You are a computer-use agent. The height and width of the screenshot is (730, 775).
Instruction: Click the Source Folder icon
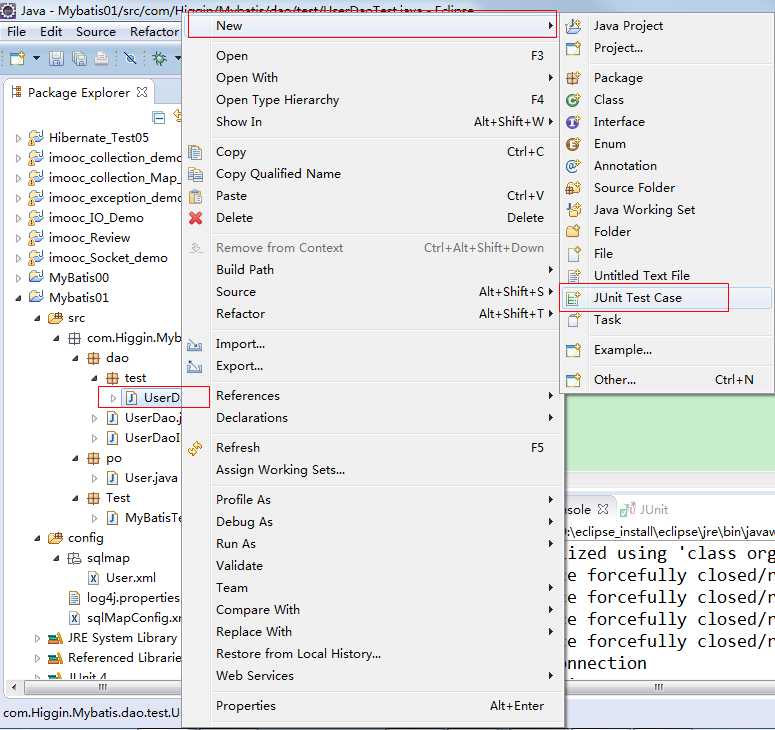573,188
